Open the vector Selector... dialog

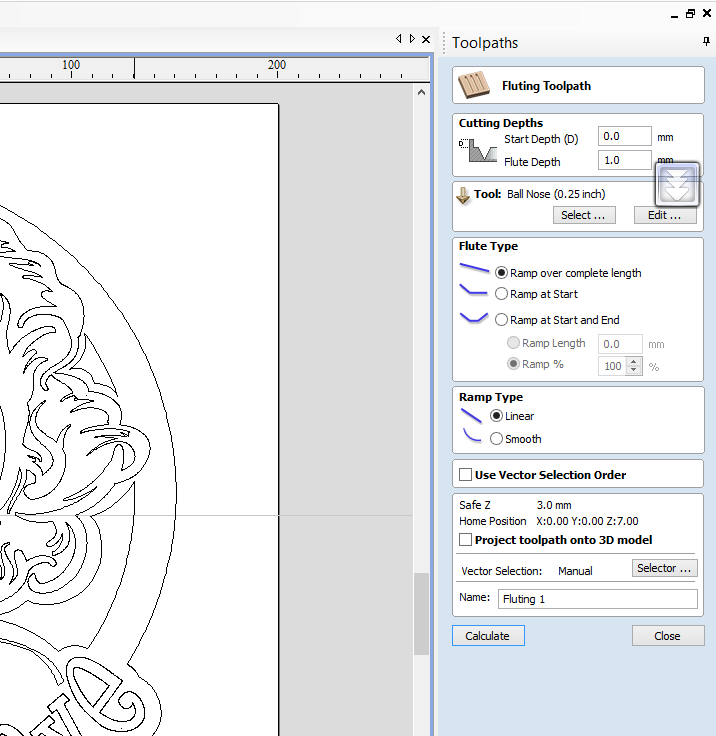point(664,568)
